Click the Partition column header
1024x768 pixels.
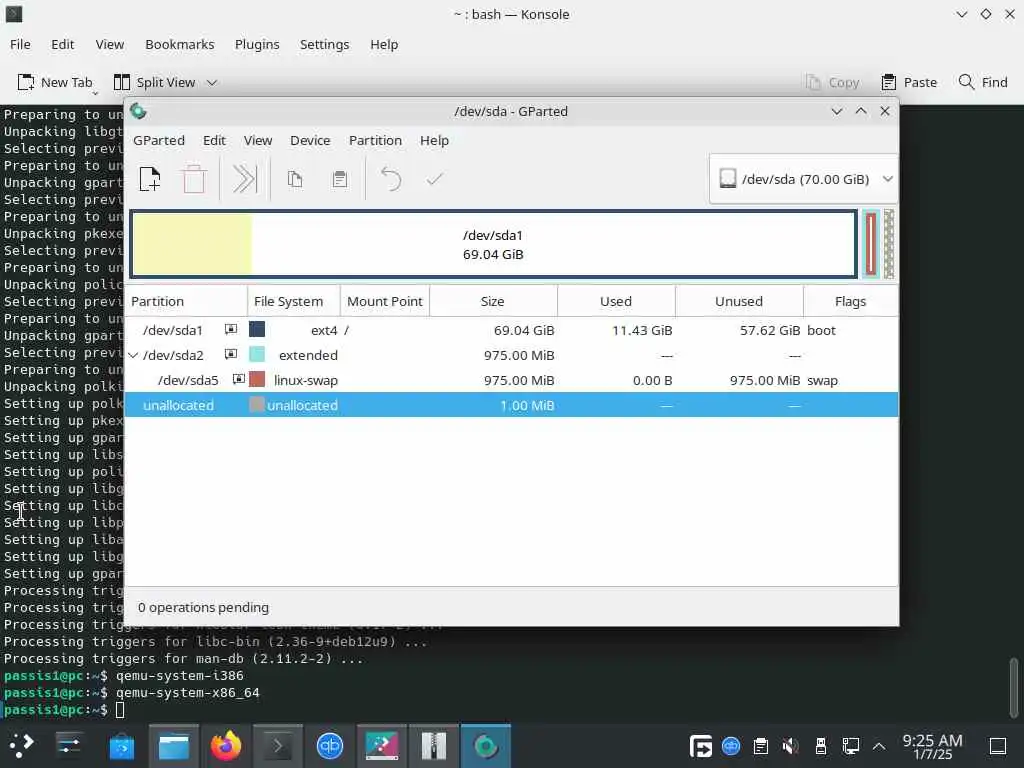click(x=186, y=301)
